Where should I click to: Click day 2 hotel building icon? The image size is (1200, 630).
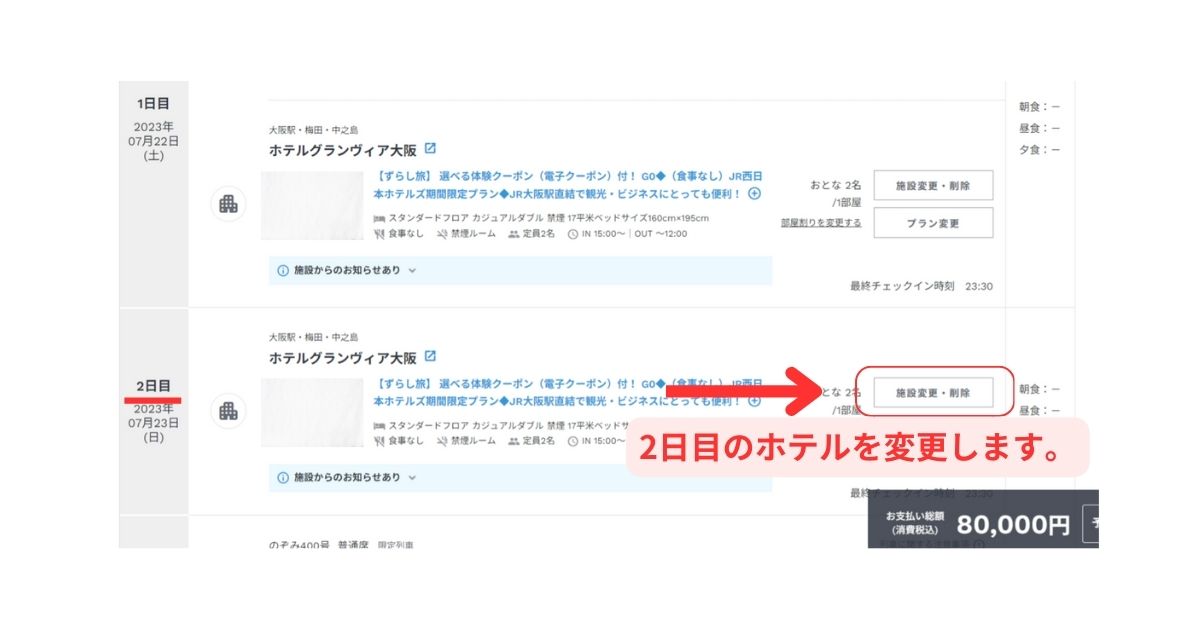click(228, 411)
